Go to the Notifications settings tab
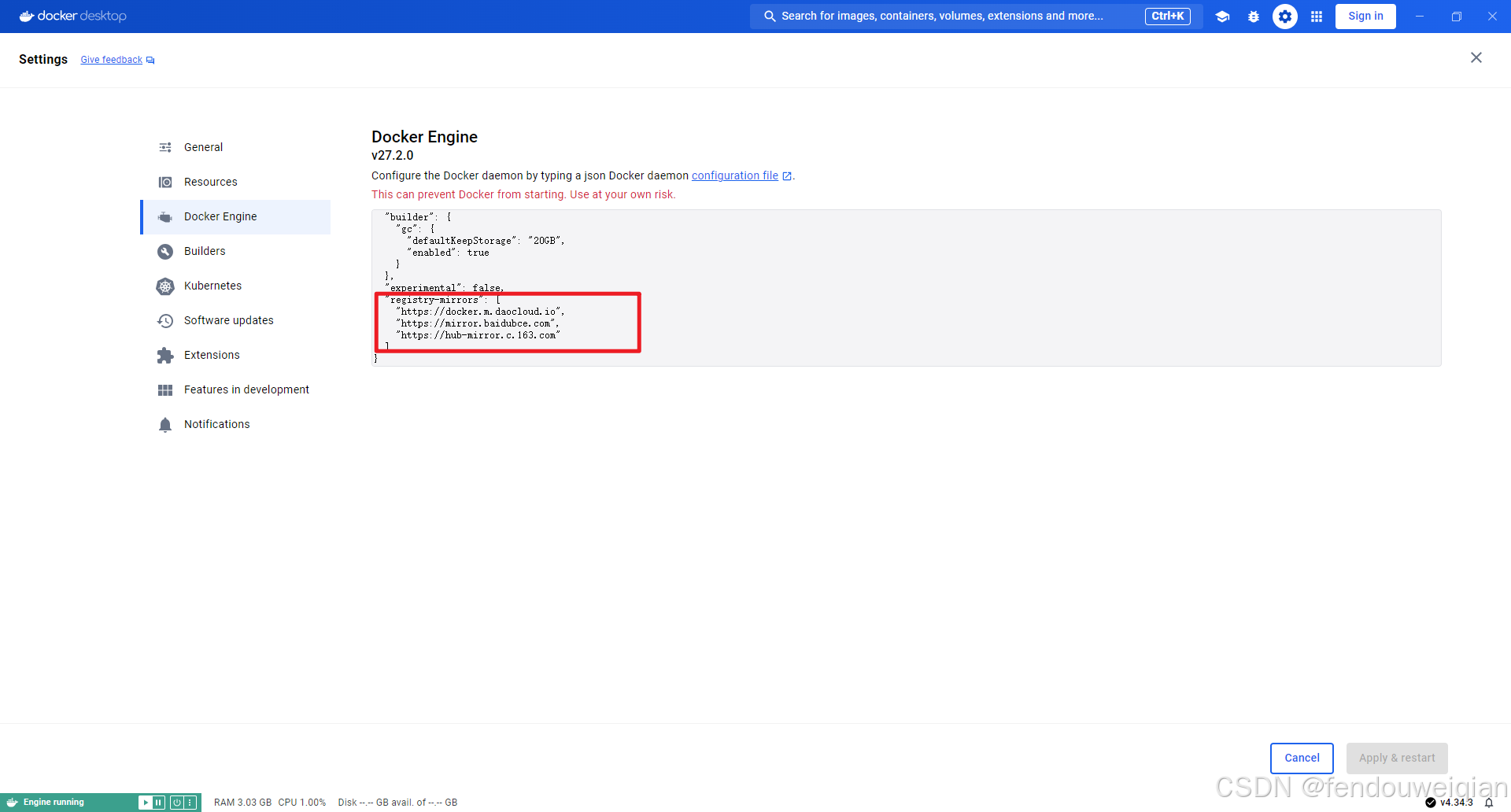The width and height of the screenshot is (1511, 812). pos(235,424)
